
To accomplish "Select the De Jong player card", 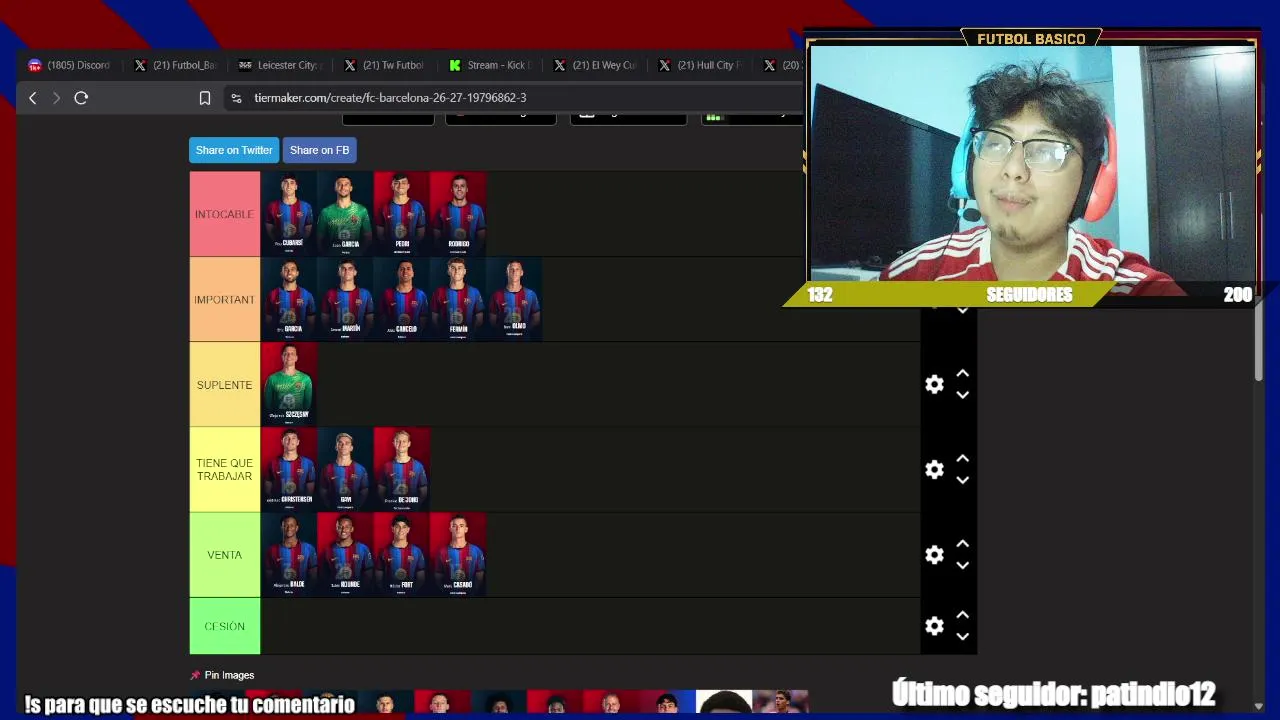I will [401, 470].
